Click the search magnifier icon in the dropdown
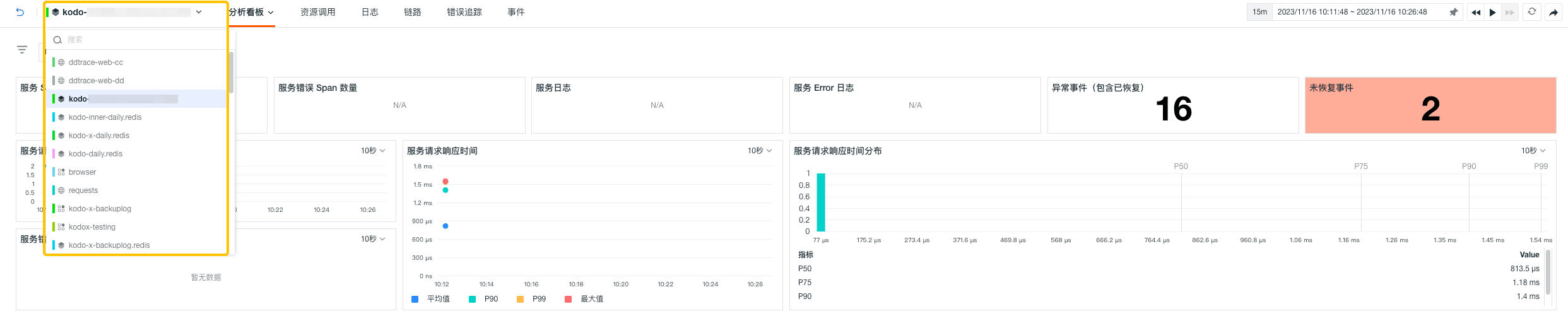Image resolution: width=1568 pixels, height=316 pixels. (57, 40)
